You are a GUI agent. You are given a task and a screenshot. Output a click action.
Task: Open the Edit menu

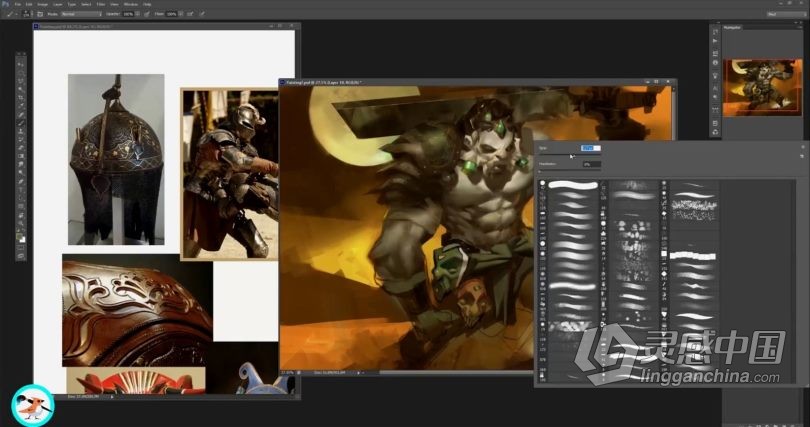(29, 4)
